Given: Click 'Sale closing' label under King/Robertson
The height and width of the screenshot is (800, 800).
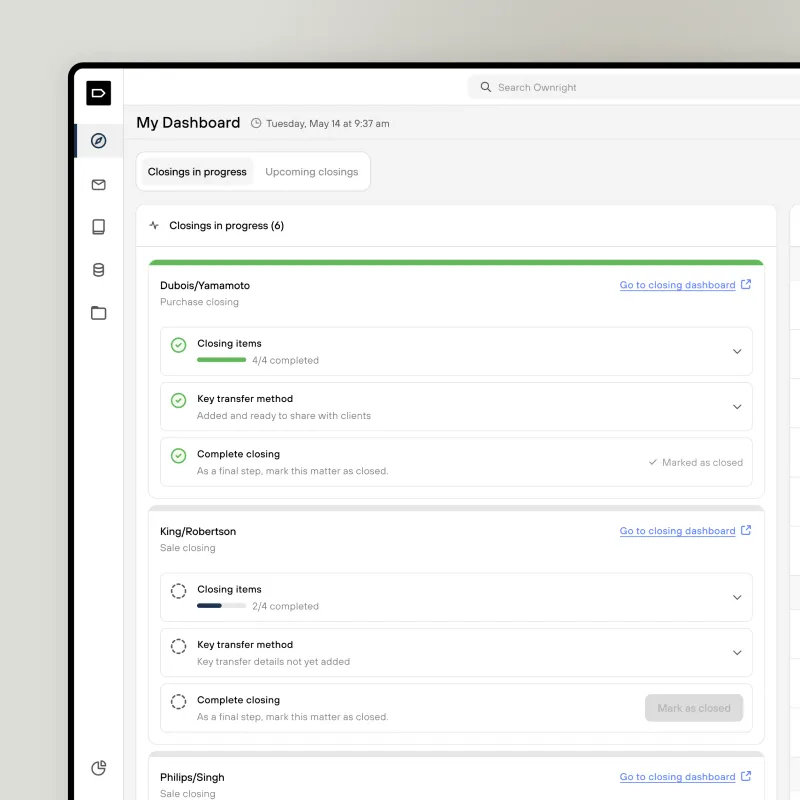Looking at the screenshot, I should tap(188, 548).
